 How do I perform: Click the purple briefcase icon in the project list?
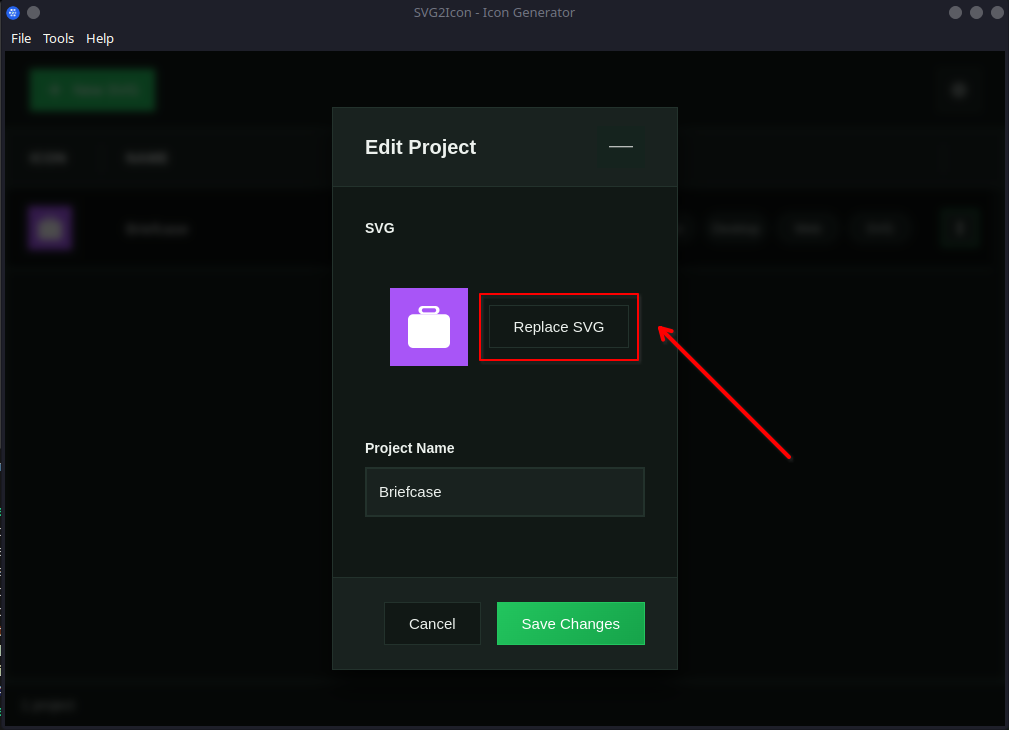[49, 228]
